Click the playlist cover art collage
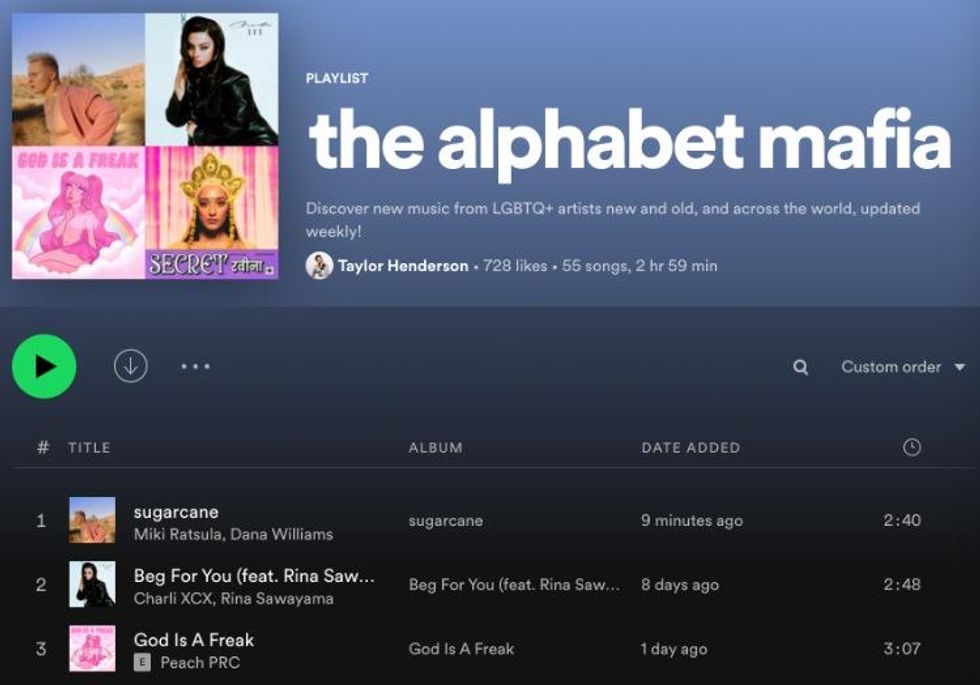The width and height of the screenshot is (980, 685). click(145, 146)
